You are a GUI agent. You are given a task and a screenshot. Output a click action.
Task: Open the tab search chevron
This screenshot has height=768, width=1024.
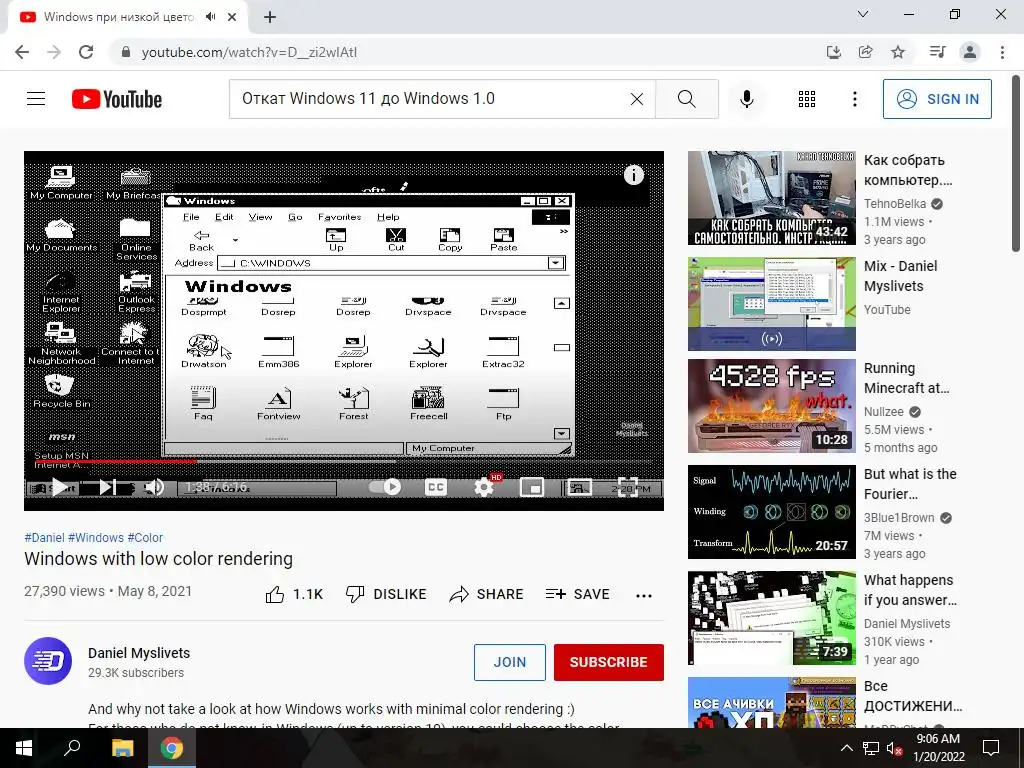863,14
